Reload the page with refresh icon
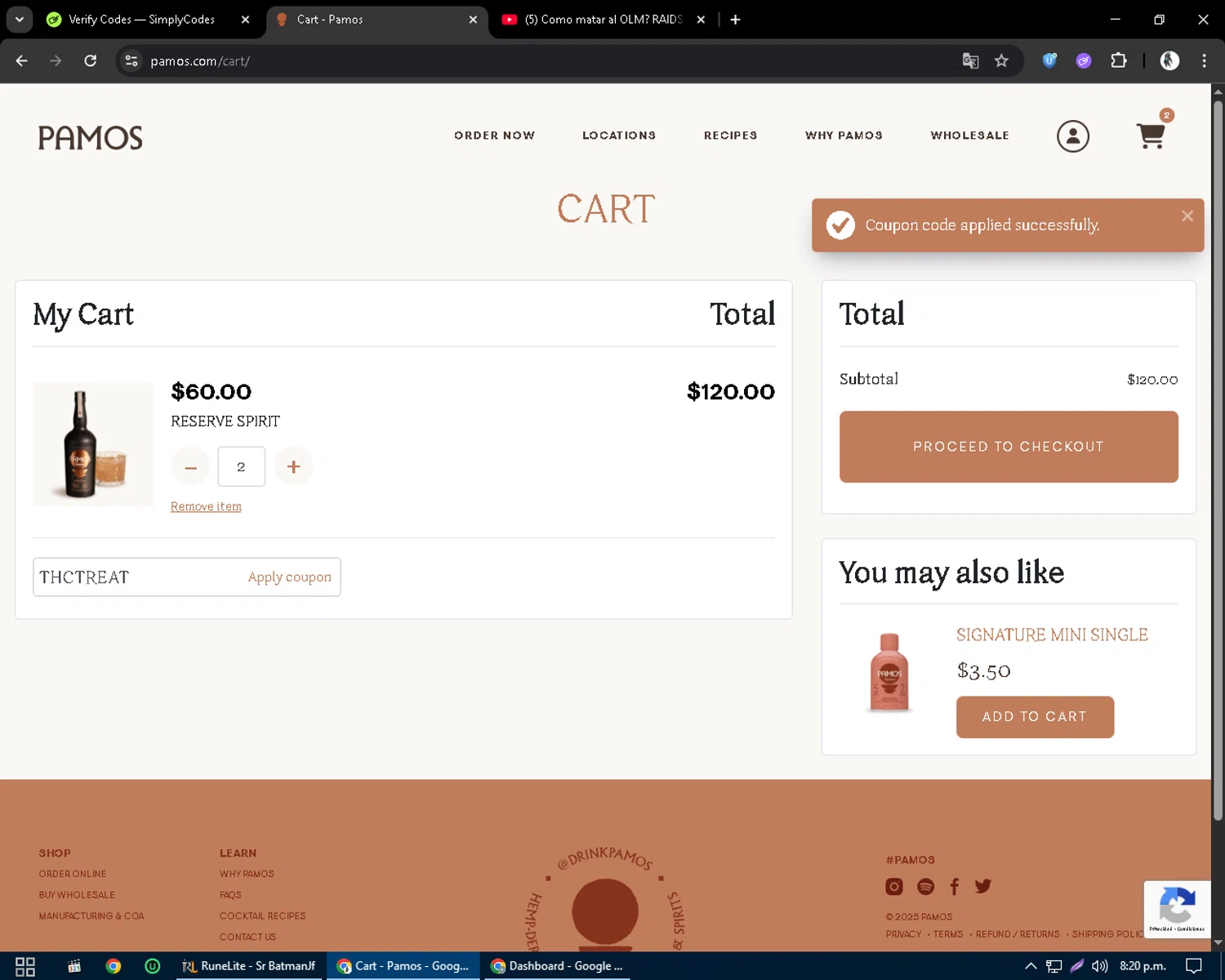 91,60
